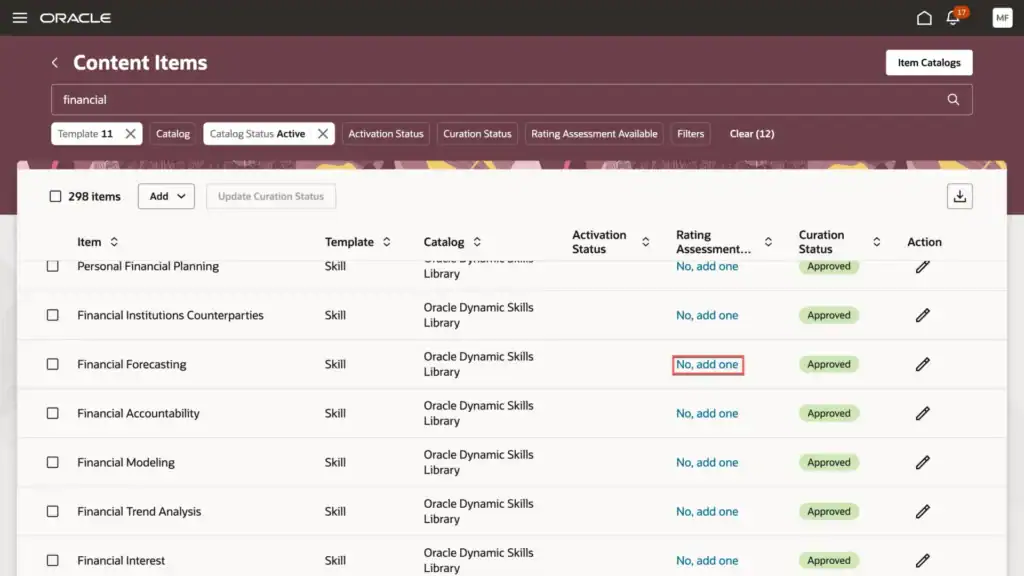Open the notifications bell
This screenshot has height=576, width=1024.
953,18
